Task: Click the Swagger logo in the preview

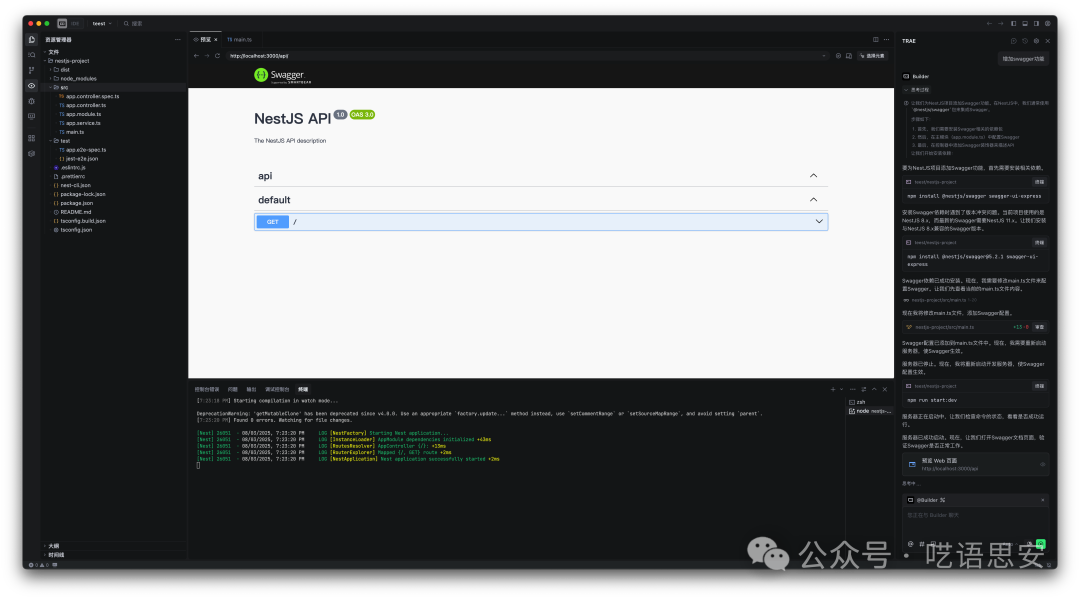Action: click(x=276, y=74)
